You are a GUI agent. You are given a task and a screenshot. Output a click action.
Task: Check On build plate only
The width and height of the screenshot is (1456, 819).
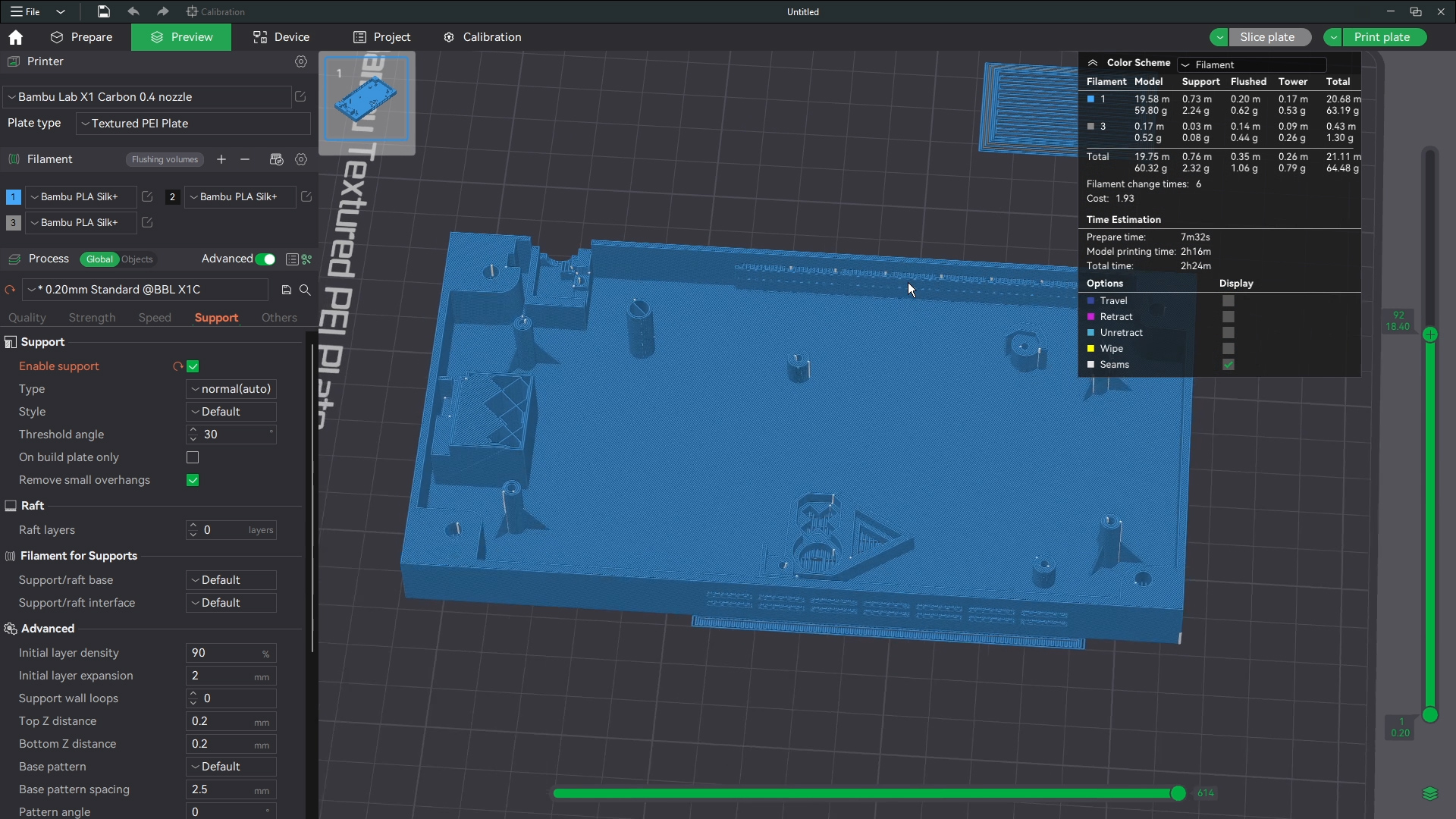(x=193, y=457)
